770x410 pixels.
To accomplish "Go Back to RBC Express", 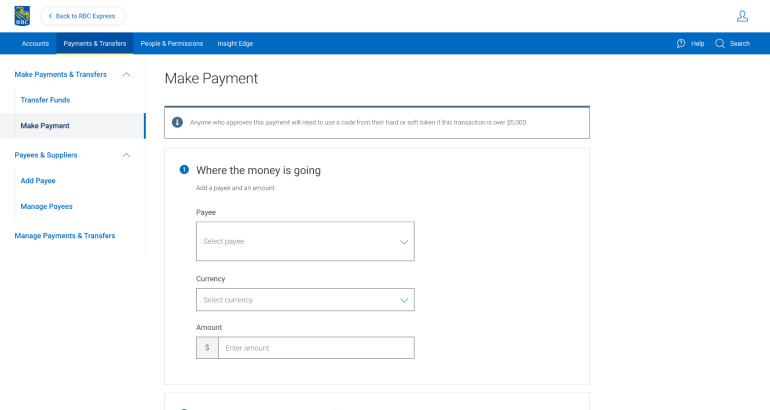I will [82, 16].
